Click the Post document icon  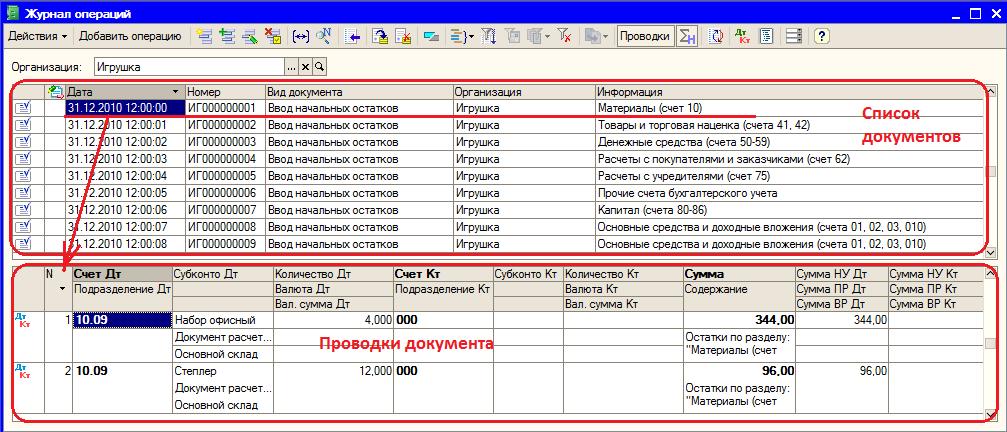click(381, 37)
